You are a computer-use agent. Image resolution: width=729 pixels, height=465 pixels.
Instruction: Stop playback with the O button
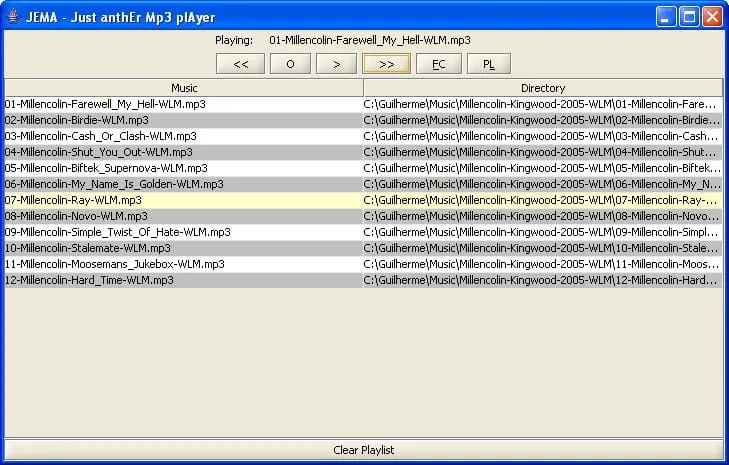click(x=290, y=64)
